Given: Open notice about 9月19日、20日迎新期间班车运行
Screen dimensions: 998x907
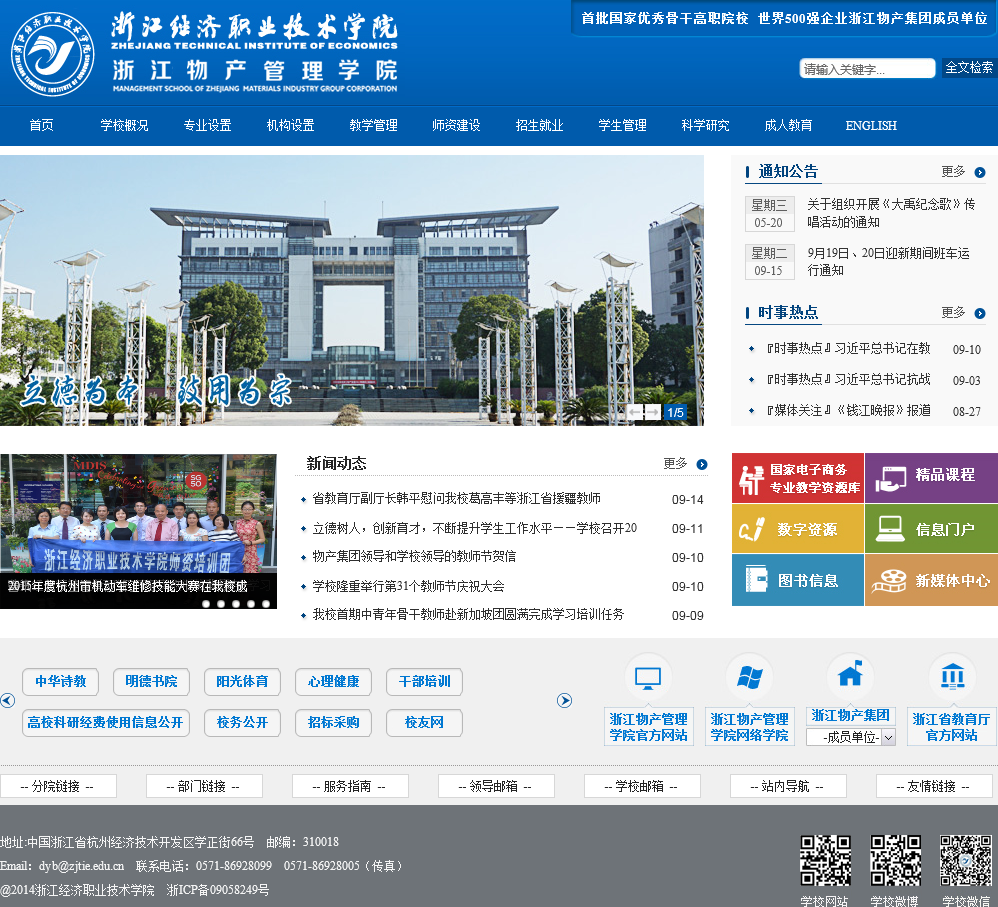Looking at the screenshot, I should [889, 262].
